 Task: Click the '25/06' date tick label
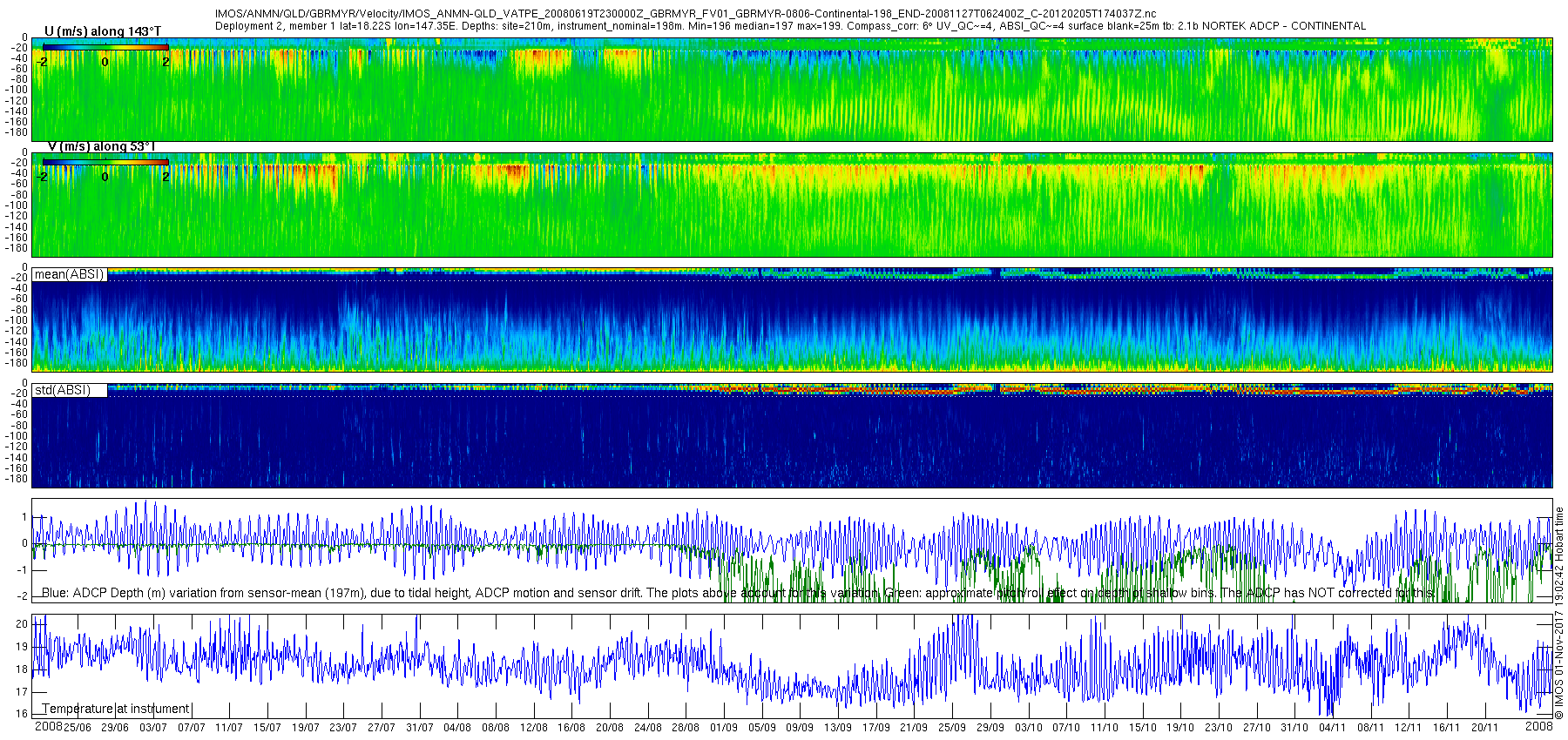tap(77, 727)
